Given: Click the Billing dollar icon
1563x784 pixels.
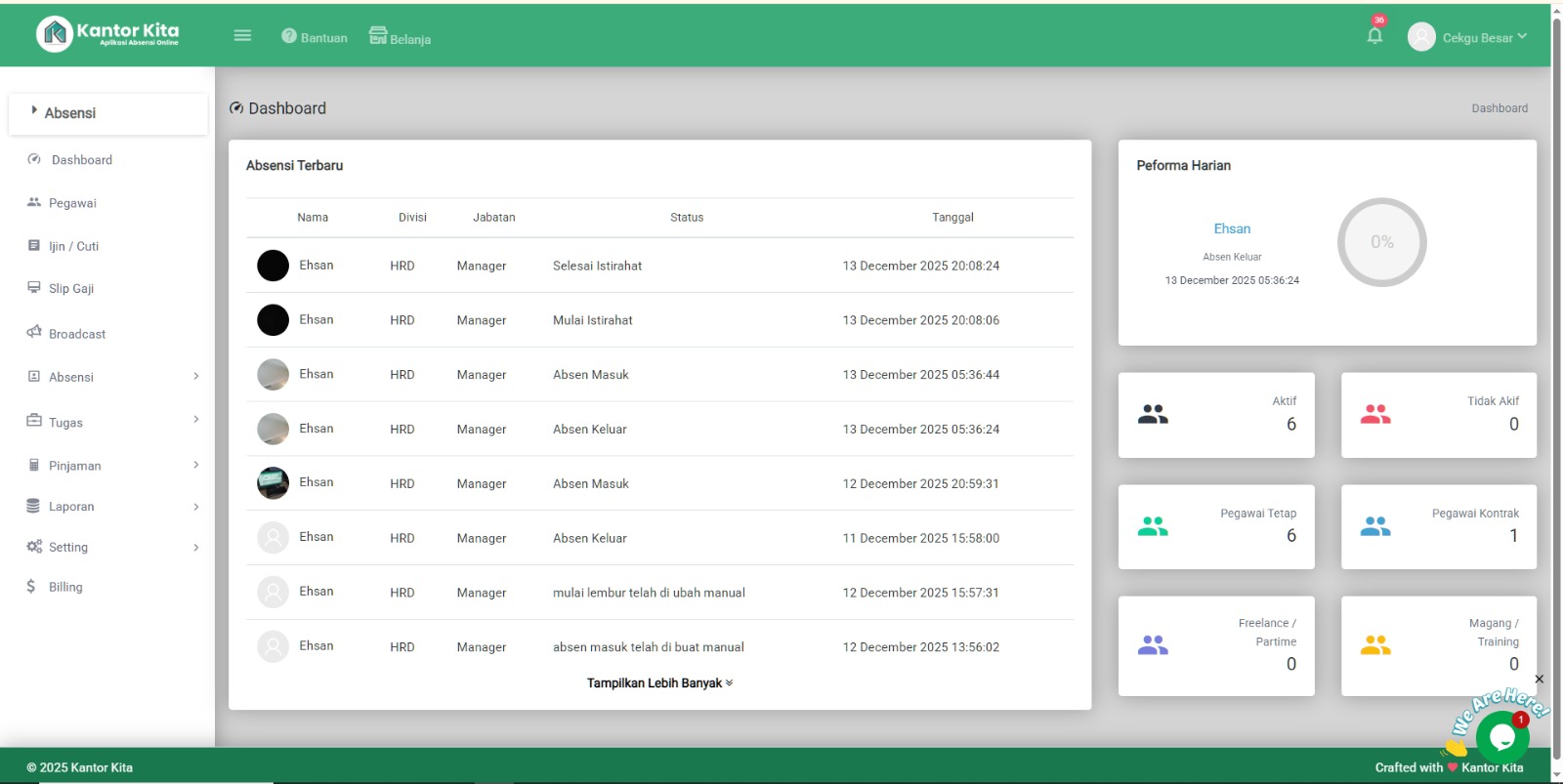Looking at the screenshot, I should point(31,586).
